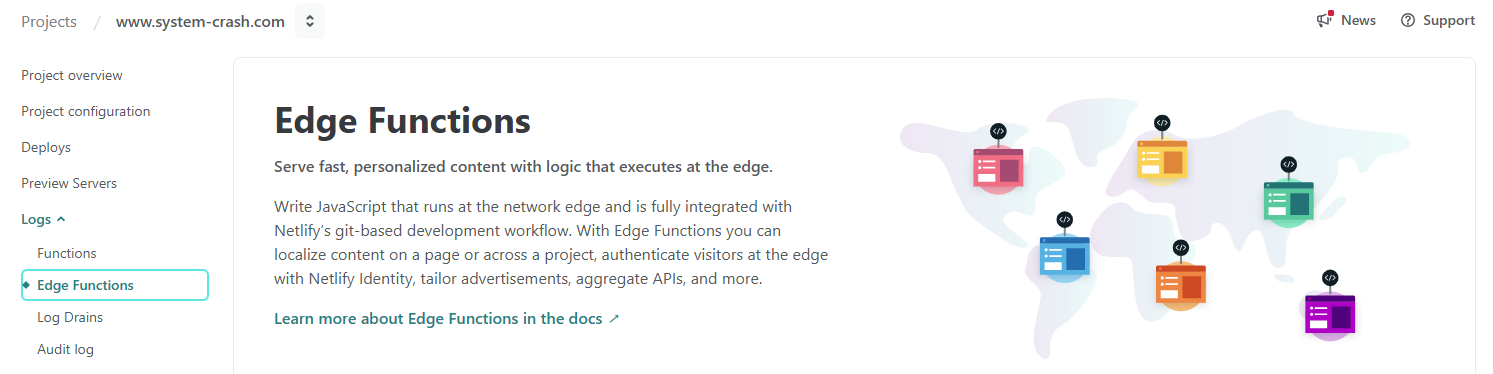Open Preview Servers in sidebar
This screenshot has height=374, width=1493.
(x=69, y=183)
